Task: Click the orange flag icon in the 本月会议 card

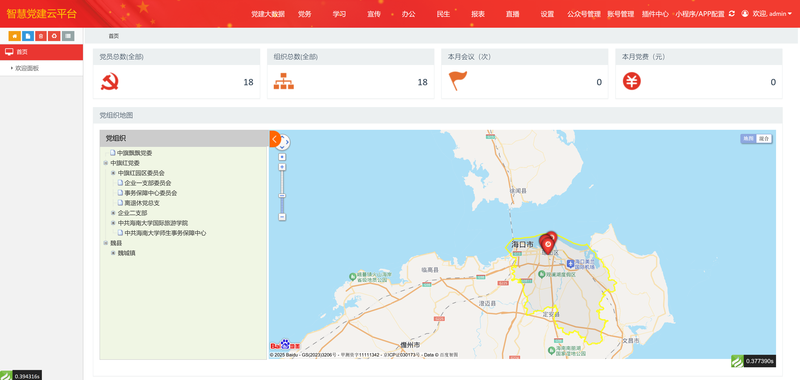Action: [458, 81]
